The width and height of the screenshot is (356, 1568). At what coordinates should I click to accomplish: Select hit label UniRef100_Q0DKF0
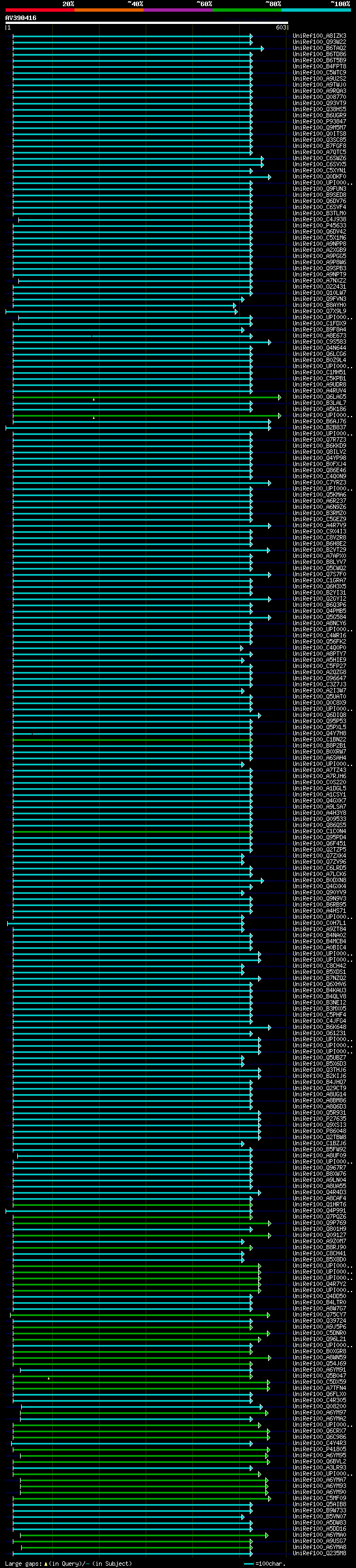click(x=319, y=176)
